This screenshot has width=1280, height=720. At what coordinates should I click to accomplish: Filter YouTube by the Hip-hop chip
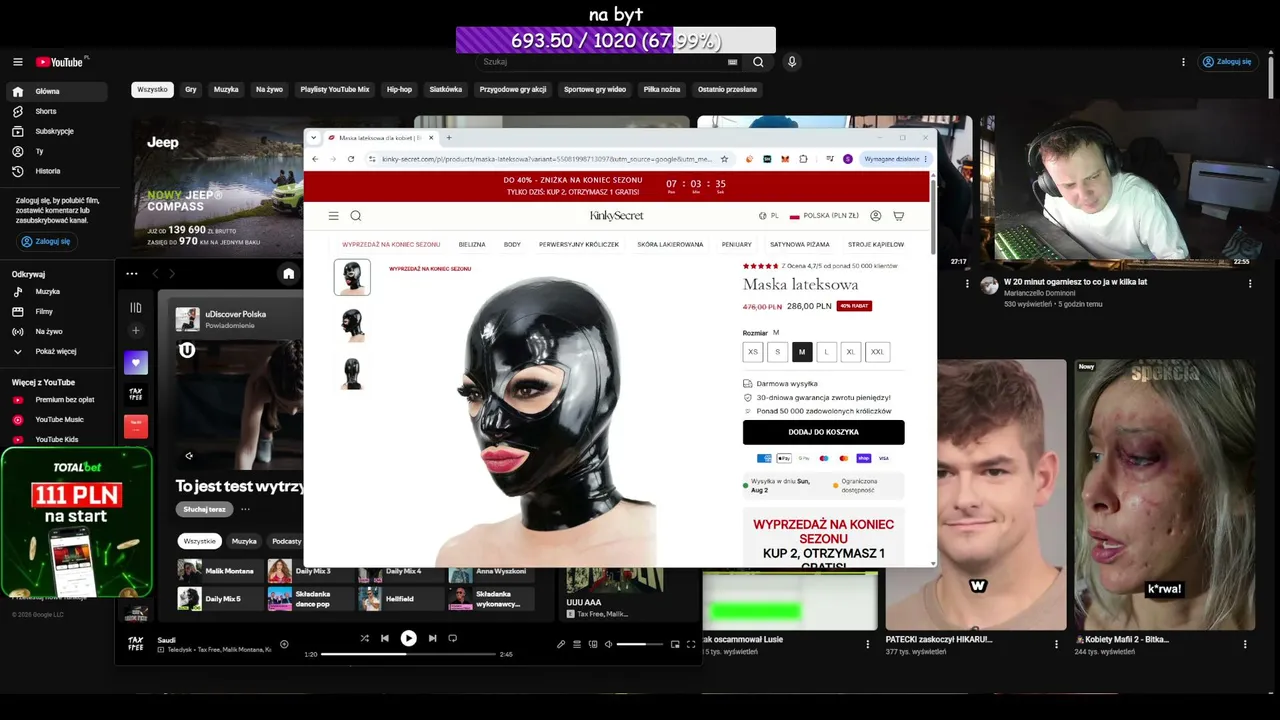tap(399, 90)
